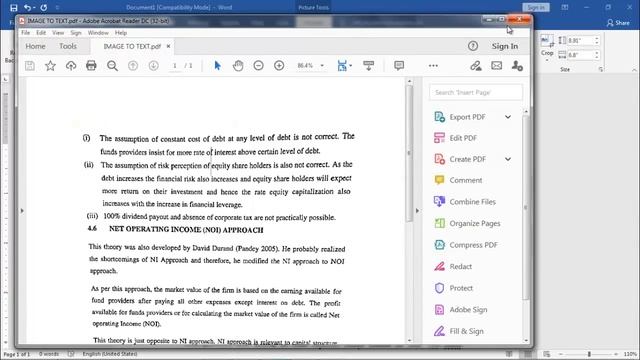Image resolution: width=640 pixels, height=360 pixels.
Task: Click the current page number field
Action: 175,66
